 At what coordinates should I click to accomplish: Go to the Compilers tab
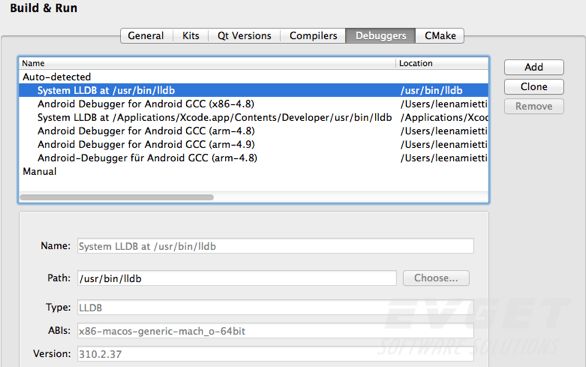[x=313, y=36]
